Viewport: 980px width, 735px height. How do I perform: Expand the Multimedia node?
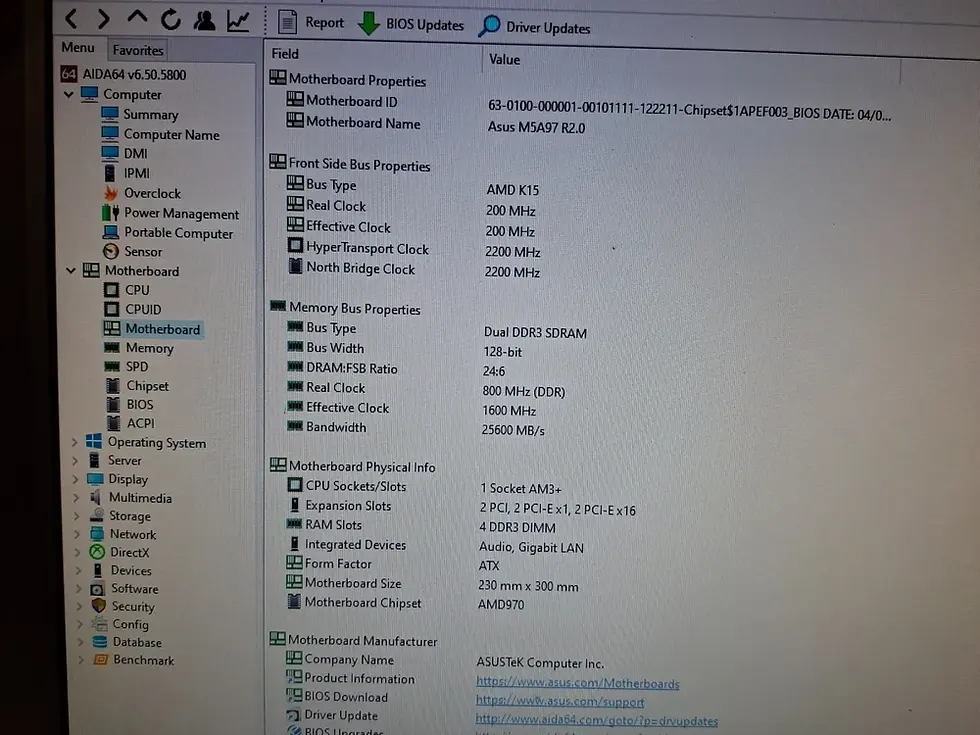pos(76,498)
